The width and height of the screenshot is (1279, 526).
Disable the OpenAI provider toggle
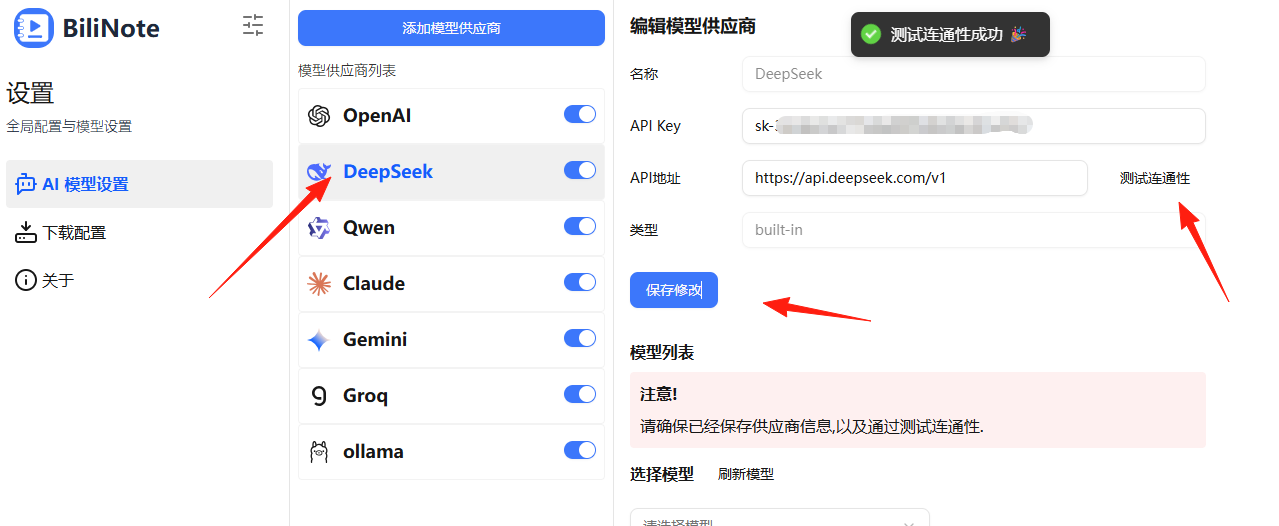(x=580, y=115)
